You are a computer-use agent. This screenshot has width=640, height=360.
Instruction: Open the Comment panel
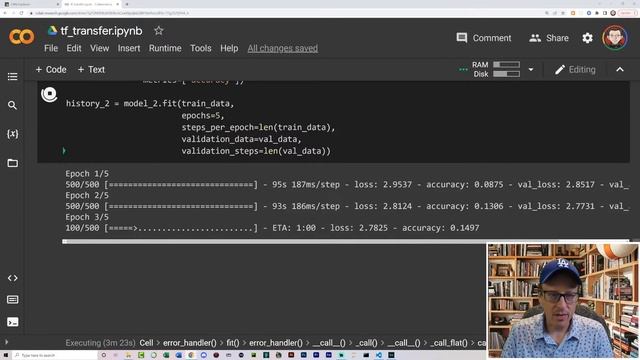click(484, 38)
